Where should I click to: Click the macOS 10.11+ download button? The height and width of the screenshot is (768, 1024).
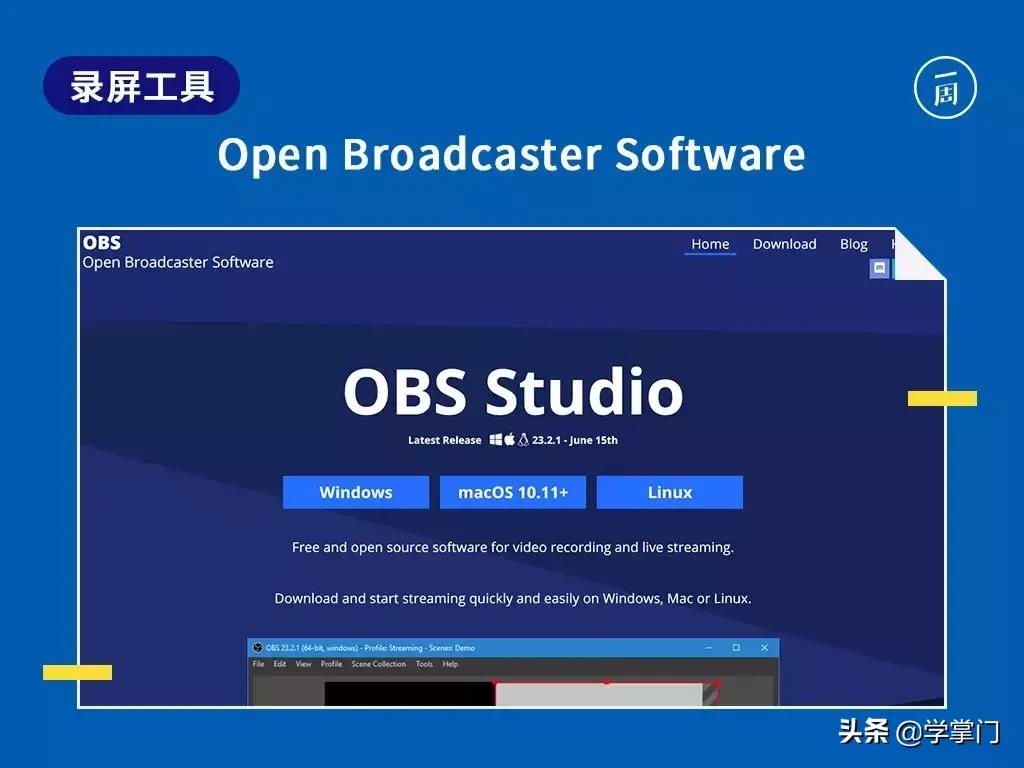pos(513,492)
